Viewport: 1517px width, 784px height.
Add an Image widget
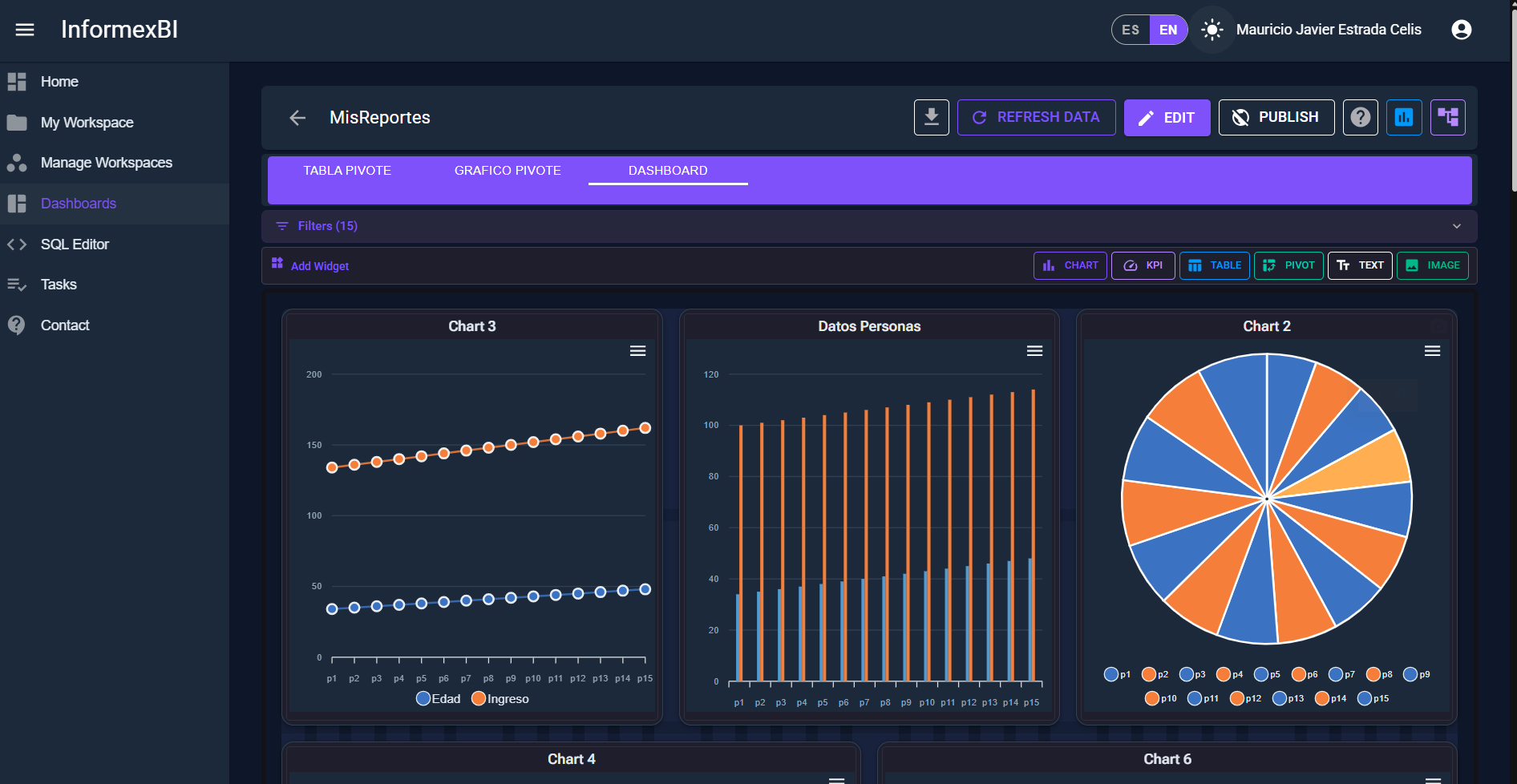[1432, 265]
